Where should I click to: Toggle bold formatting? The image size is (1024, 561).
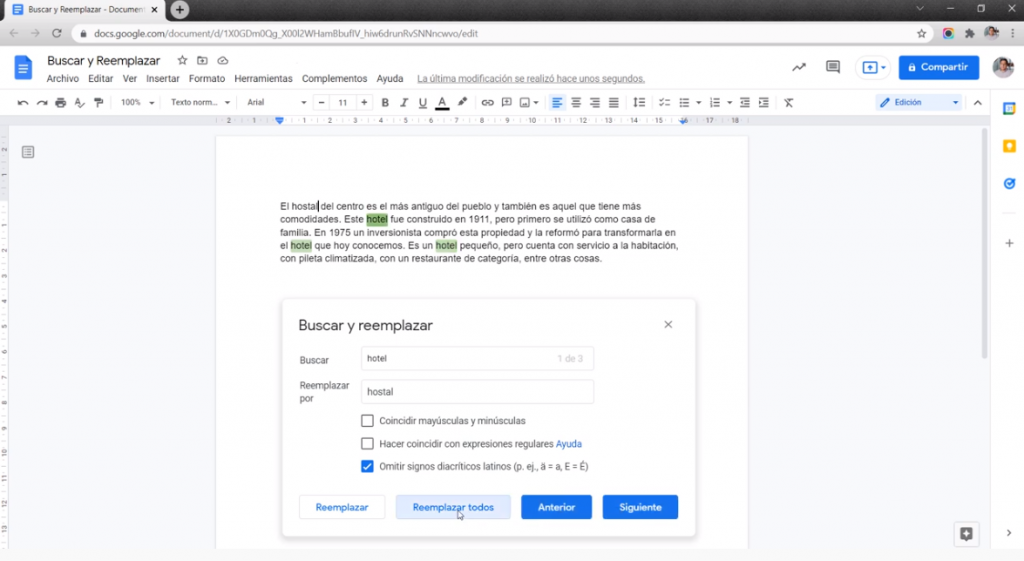point(385,103)
